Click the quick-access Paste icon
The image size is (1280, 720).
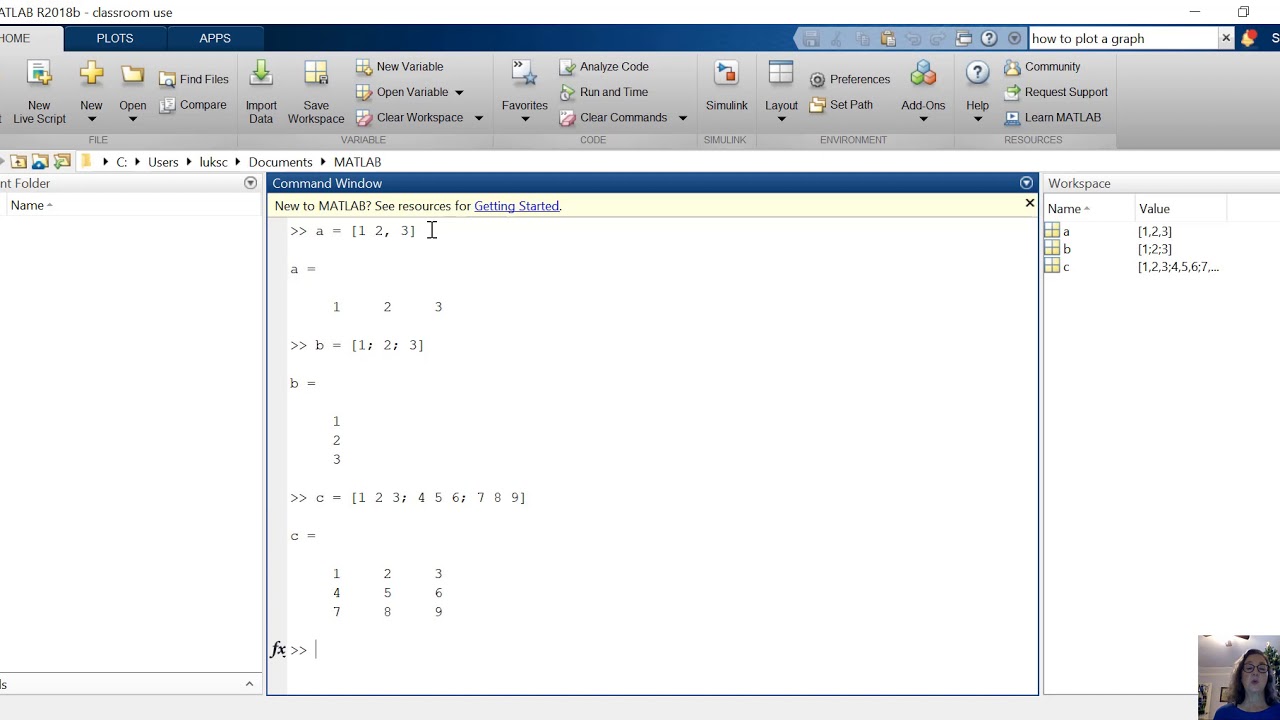click(x=888, y=39)
